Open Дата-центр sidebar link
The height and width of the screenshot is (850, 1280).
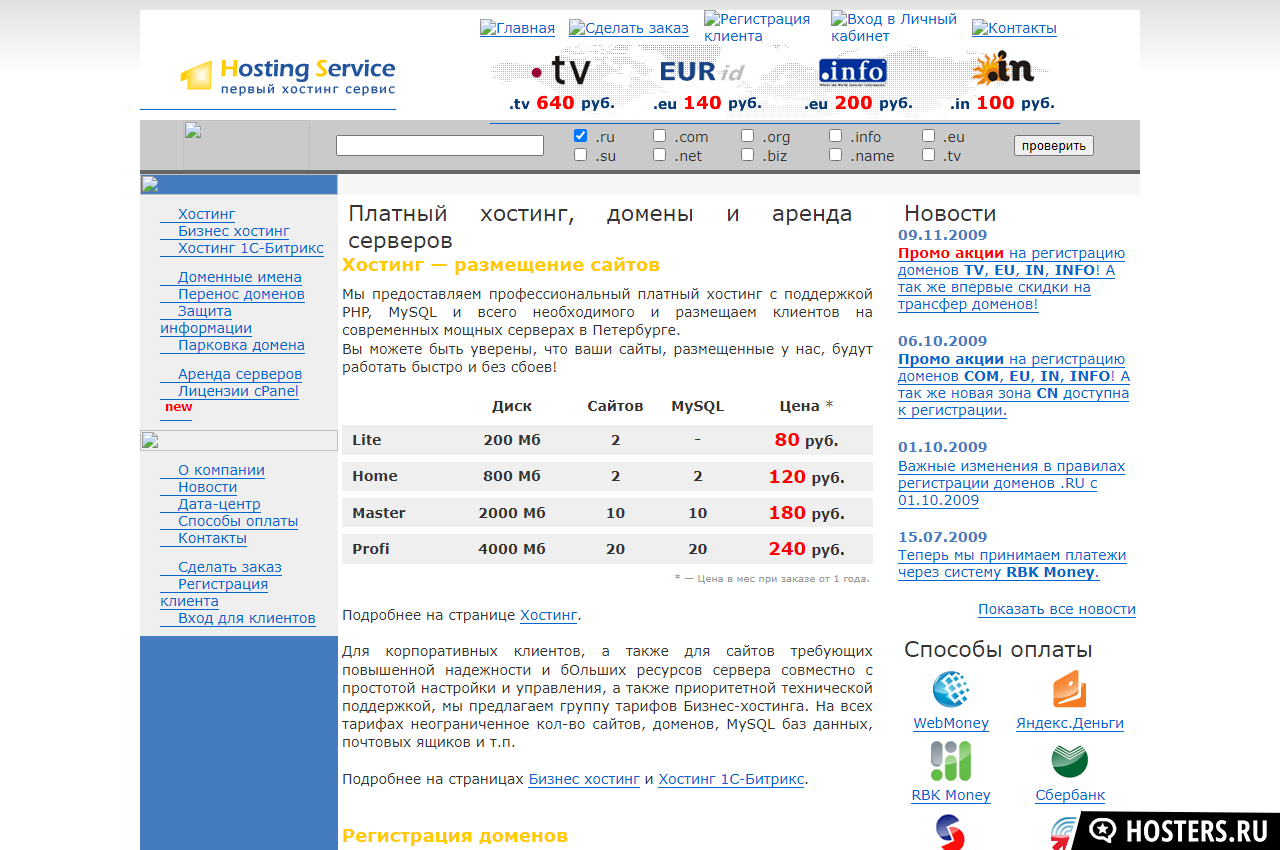pyautogui.click(x=219, y=504)
